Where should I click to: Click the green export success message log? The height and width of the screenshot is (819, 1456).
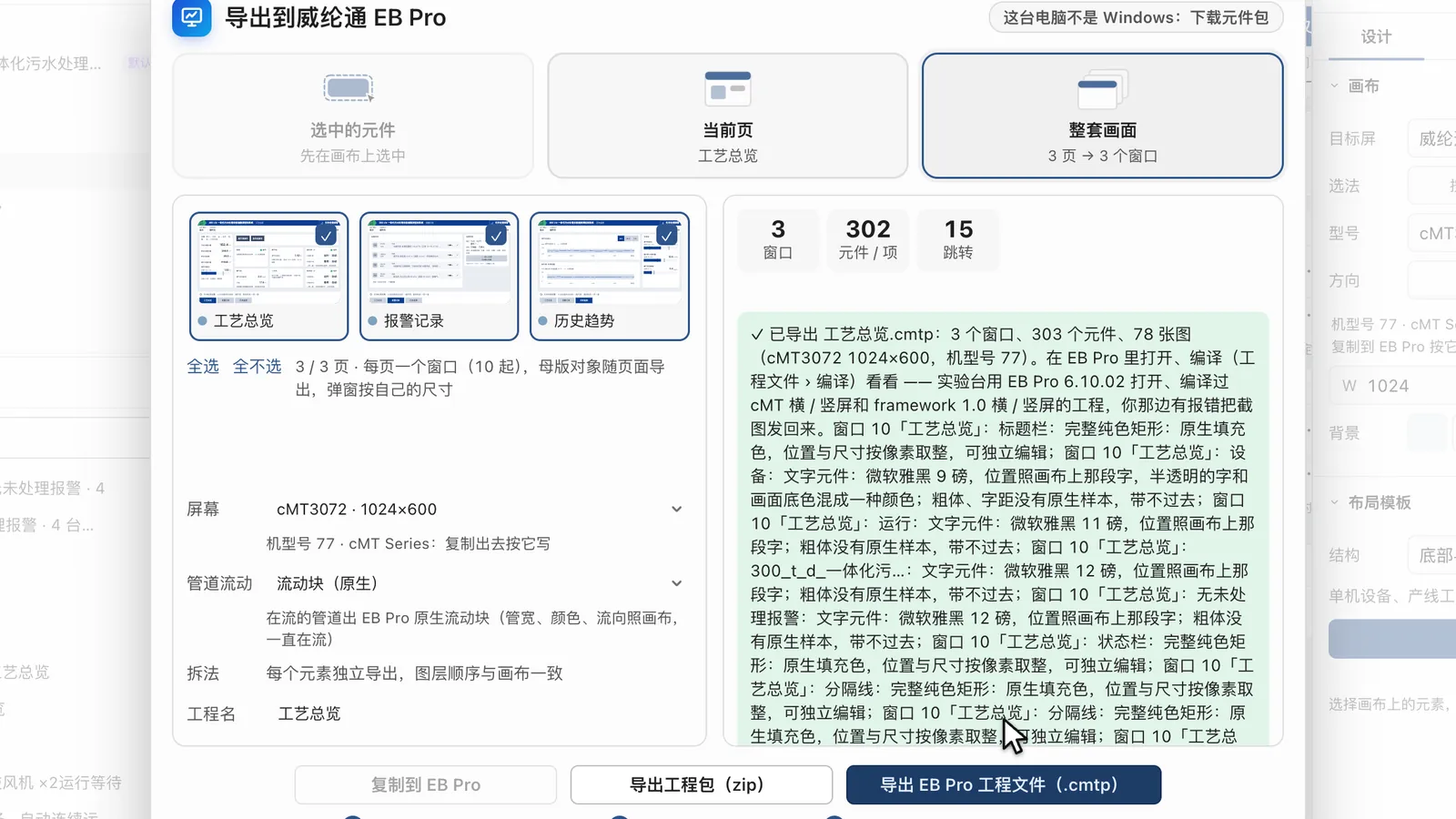point(1003,529)
